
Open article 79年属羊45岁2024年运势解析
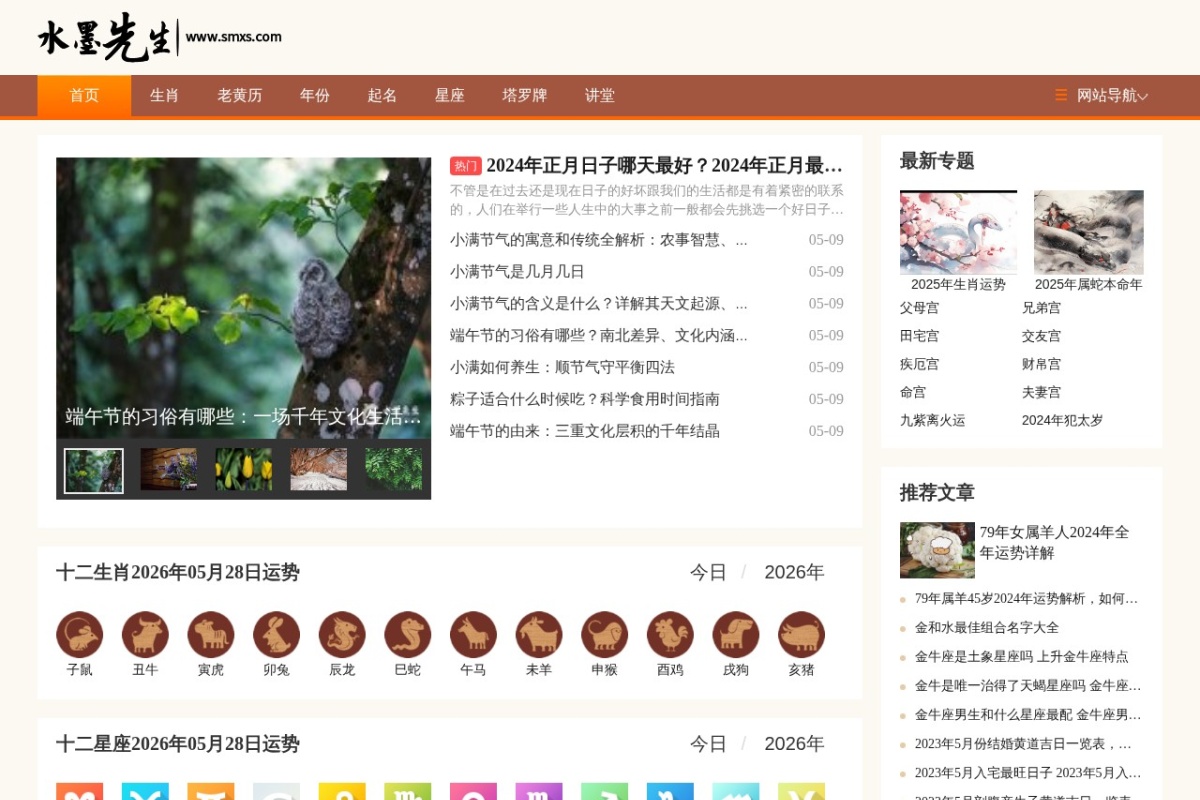(x=1027, y=599)
